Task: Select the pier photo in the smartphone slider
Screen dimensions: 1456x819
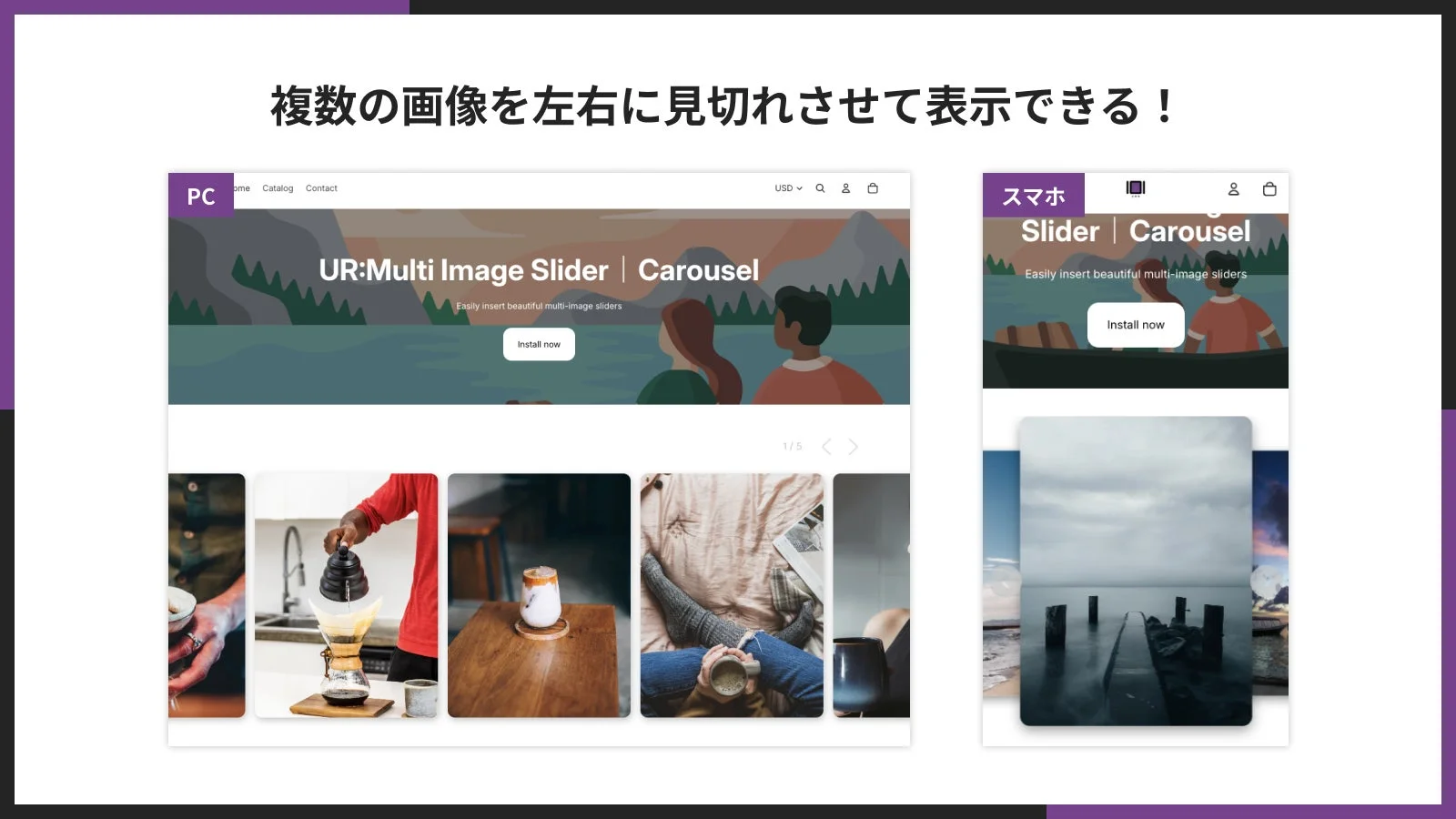Action: tap(1136, 569)
